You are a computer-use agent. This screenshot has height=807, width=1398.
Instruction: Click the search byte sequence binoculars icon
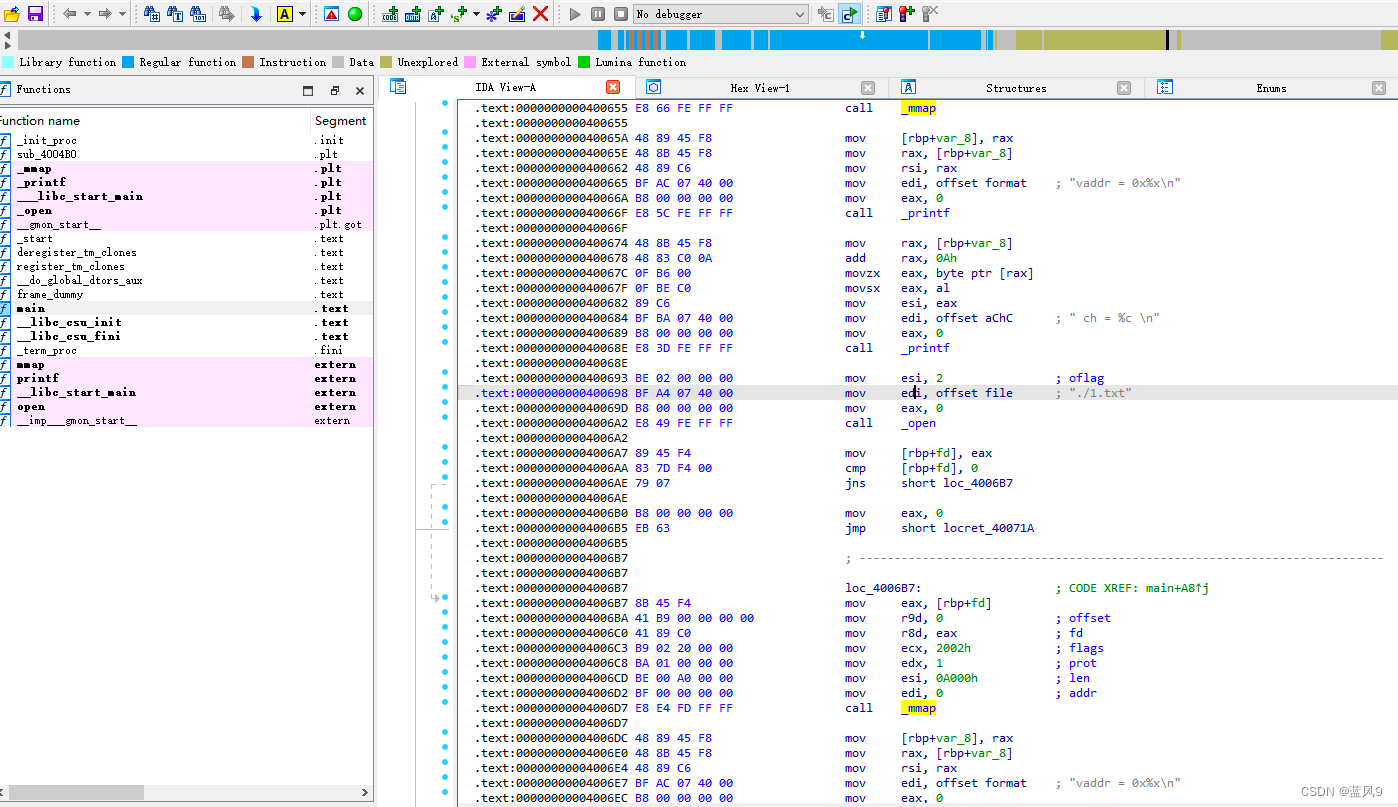[x=198, y=14]
